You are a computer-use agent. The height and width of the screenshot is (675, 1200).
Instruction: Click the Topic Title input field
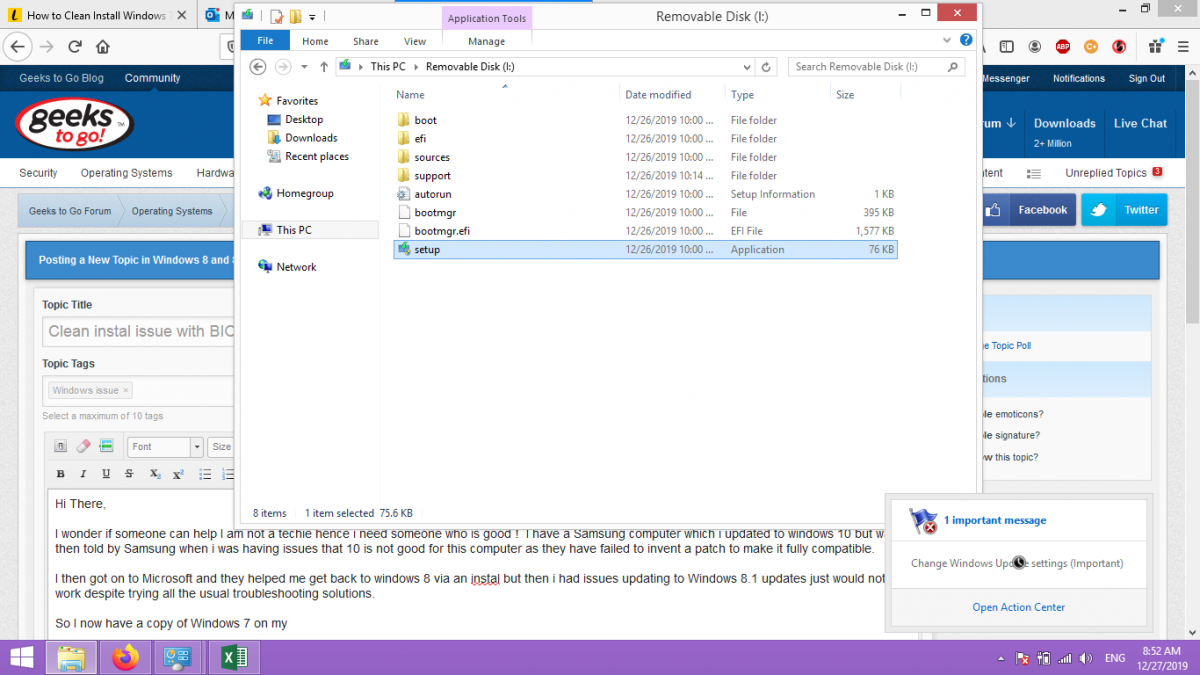click(138, 331)
